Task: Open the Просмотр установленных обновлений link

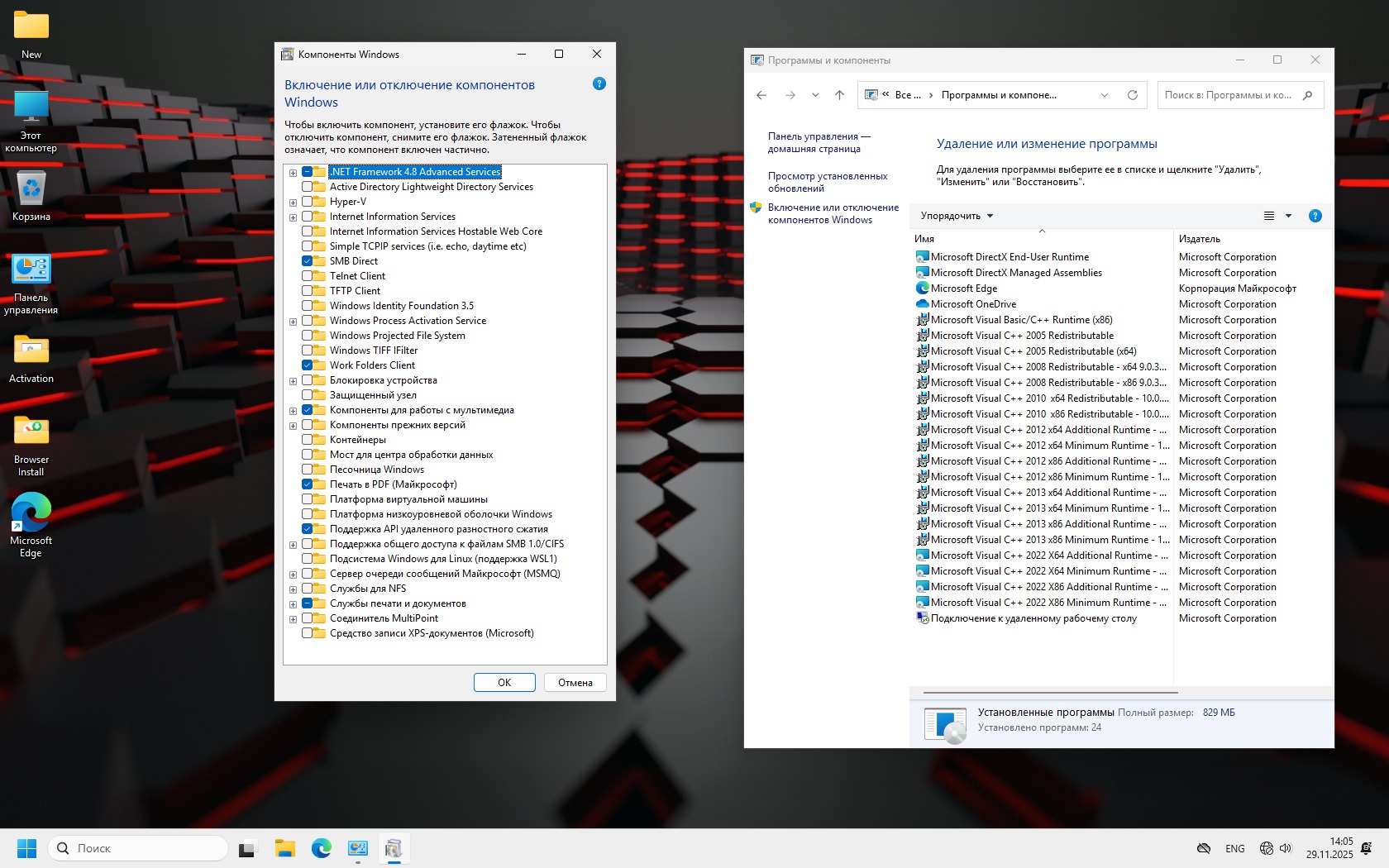Action: [x=827, y=182]
